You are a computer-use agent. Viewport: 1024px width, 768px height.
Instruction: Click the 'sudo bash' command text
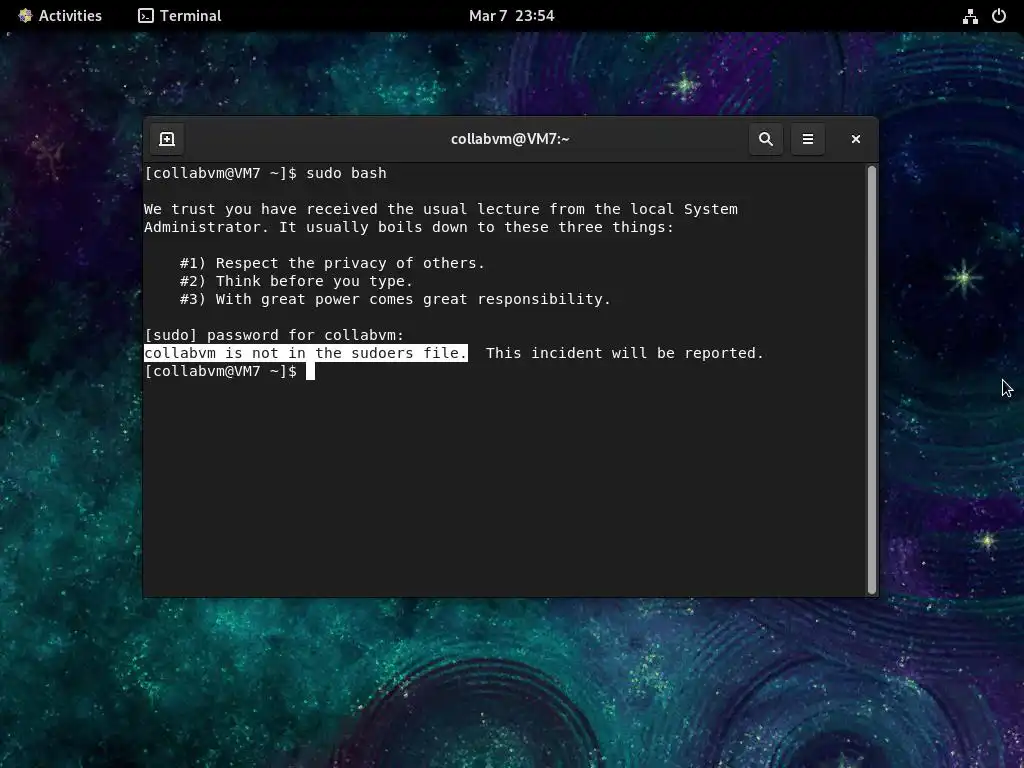346,173
